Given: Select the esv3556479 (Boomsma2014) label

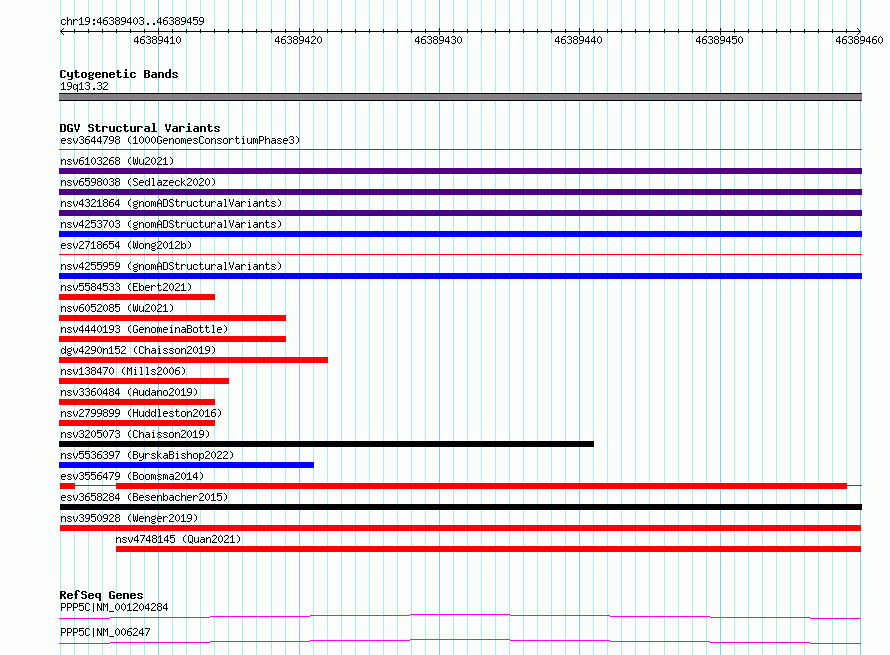Looking at the screenshot, I should click(x=132, y=476).
